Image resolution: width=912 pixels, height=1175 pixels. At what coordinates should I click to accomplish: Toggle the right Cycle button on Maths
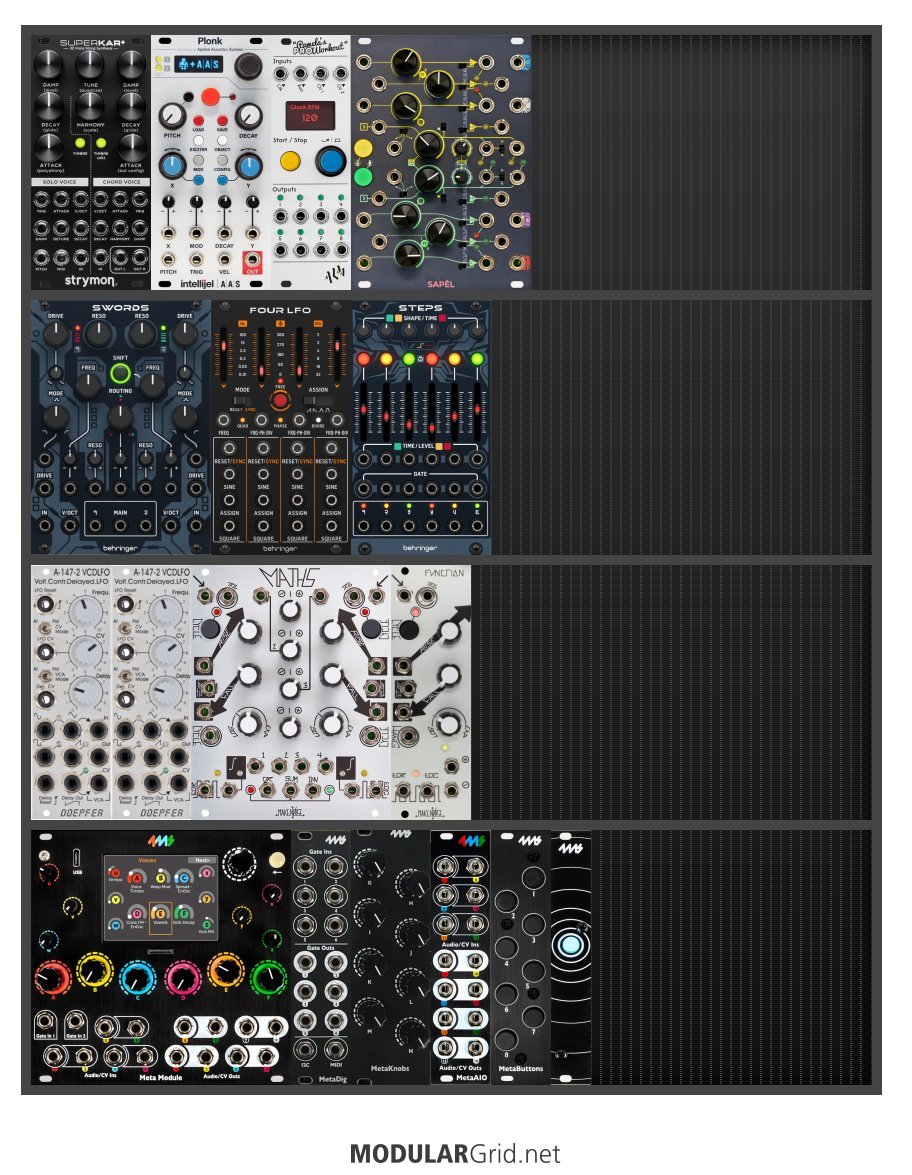point(370,628)
